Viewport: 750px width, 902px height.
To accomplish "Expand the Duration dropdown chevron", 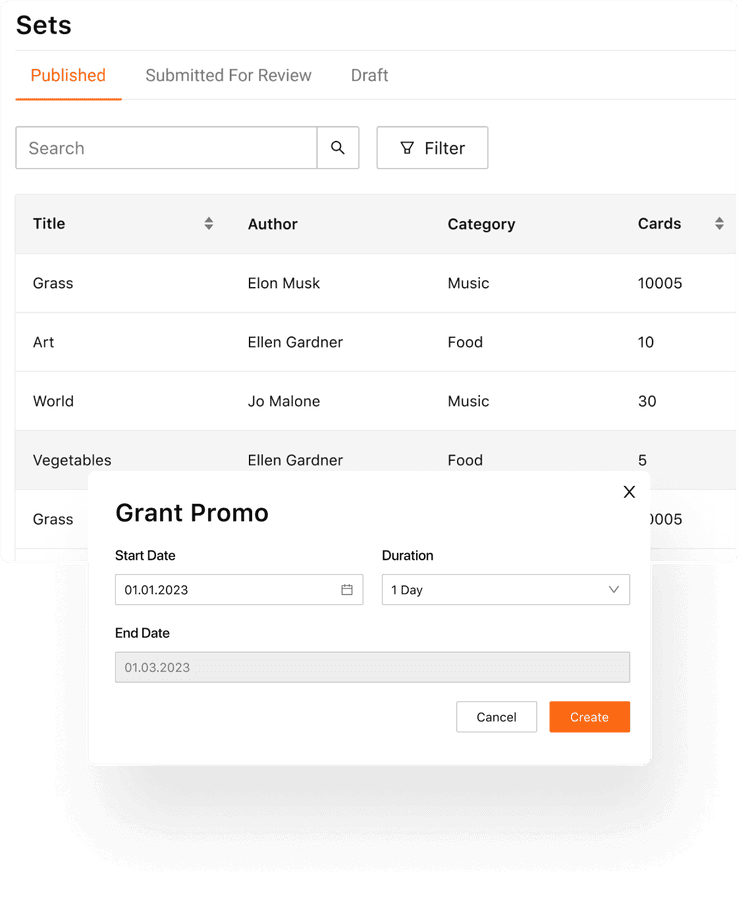I will coord(614,590).
